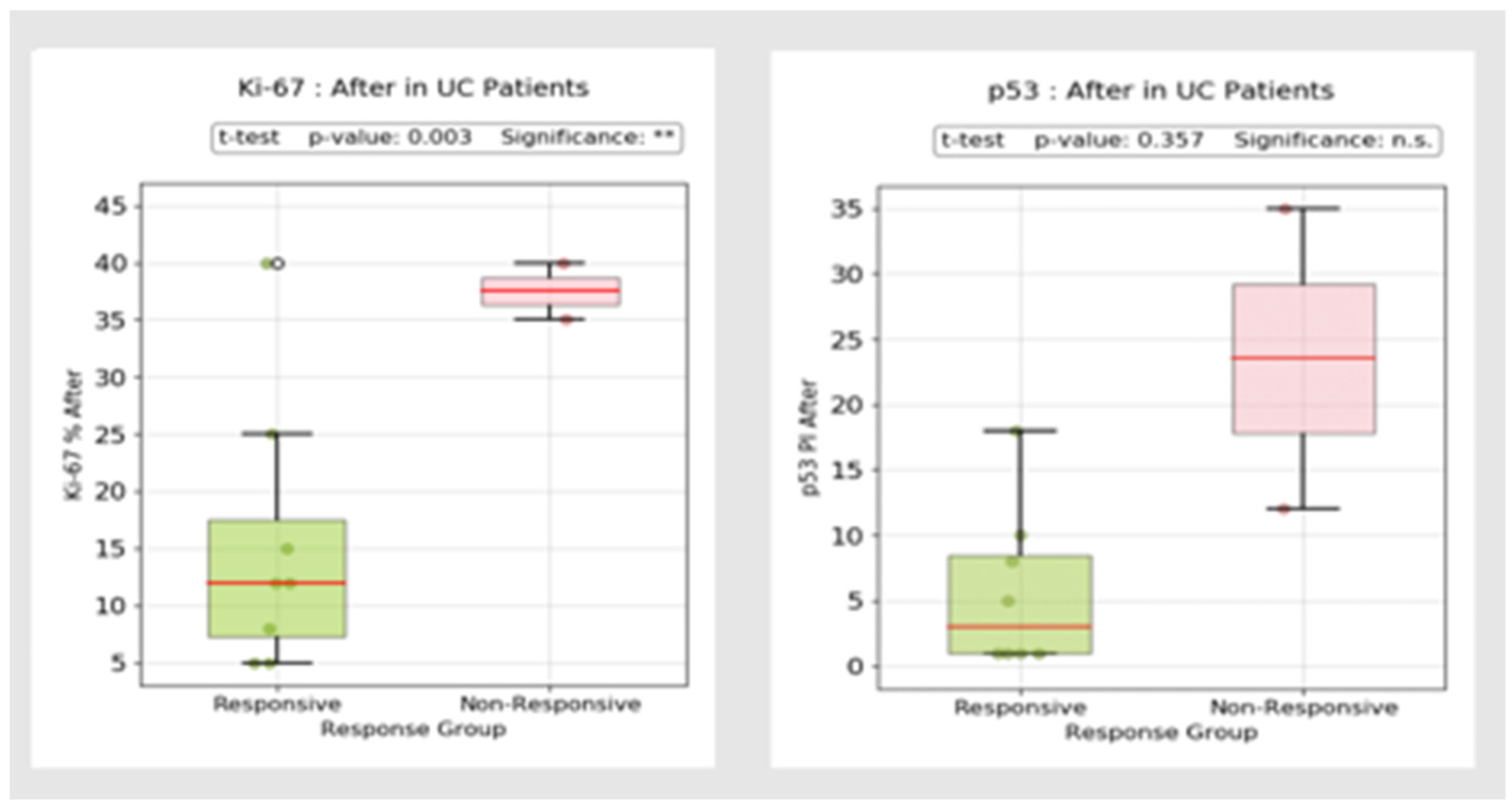The image size is (1512, 810).
Task: Select the t-test box showing p-value 0.003
Action: pos(446,139)
